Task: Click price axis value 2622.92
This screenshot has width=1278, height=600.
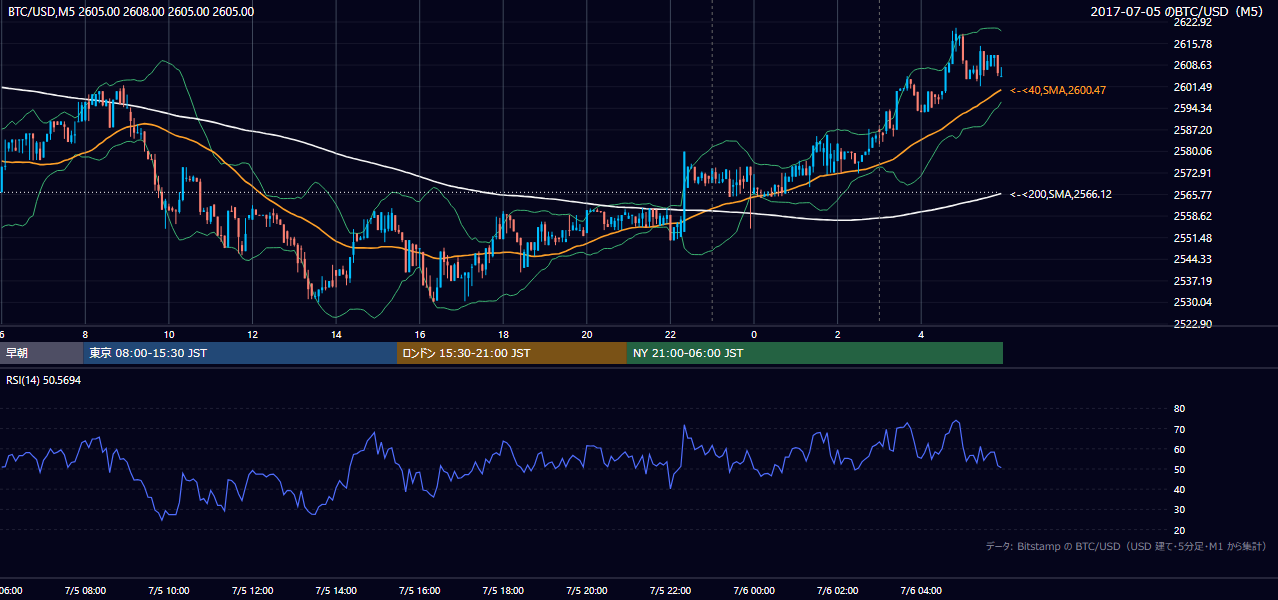Action: pyautogui.click(x=1192, y=22)
